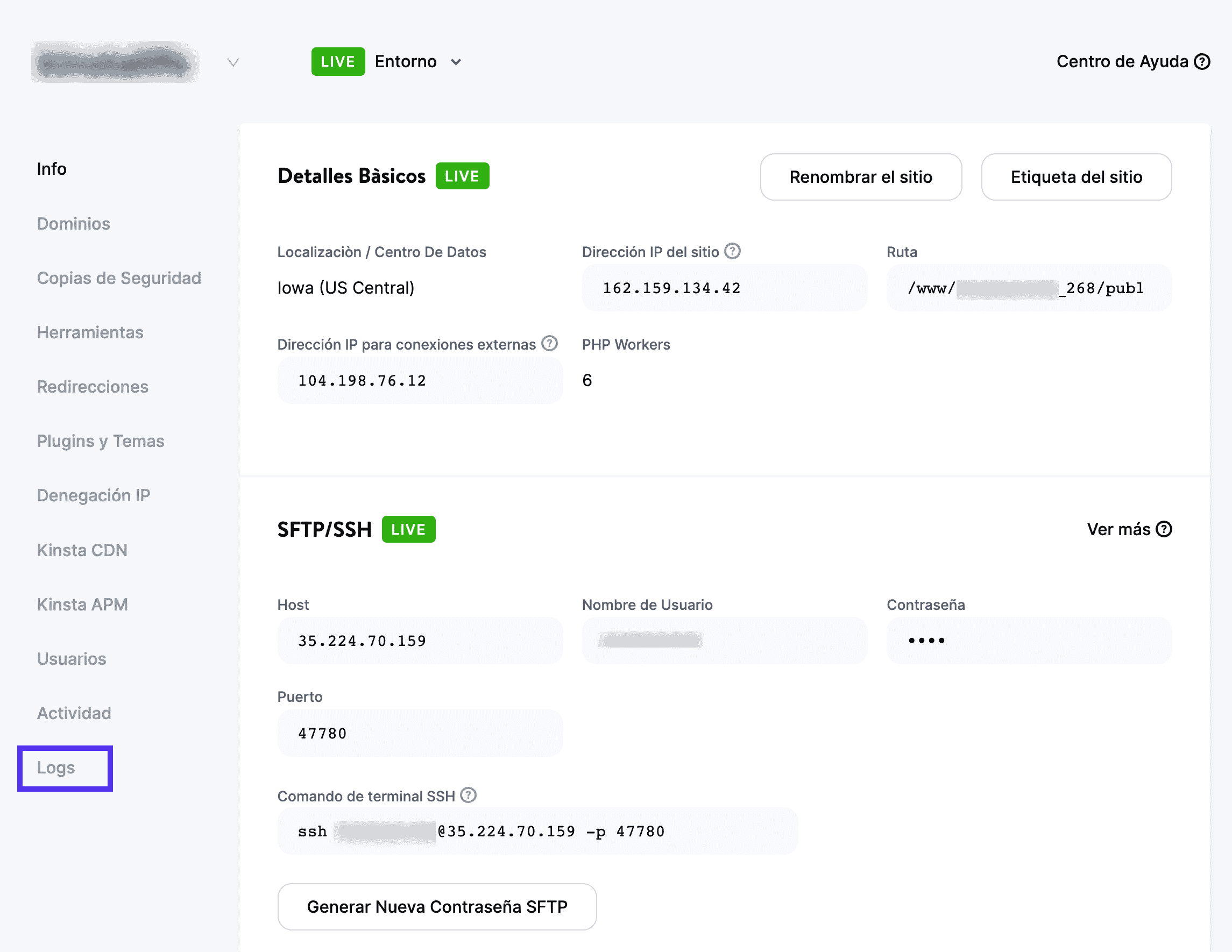Viewport: 1232px width, 952px height.
Task: Click Etiqueta del sitio button
Action: (x=1076, y=177)
